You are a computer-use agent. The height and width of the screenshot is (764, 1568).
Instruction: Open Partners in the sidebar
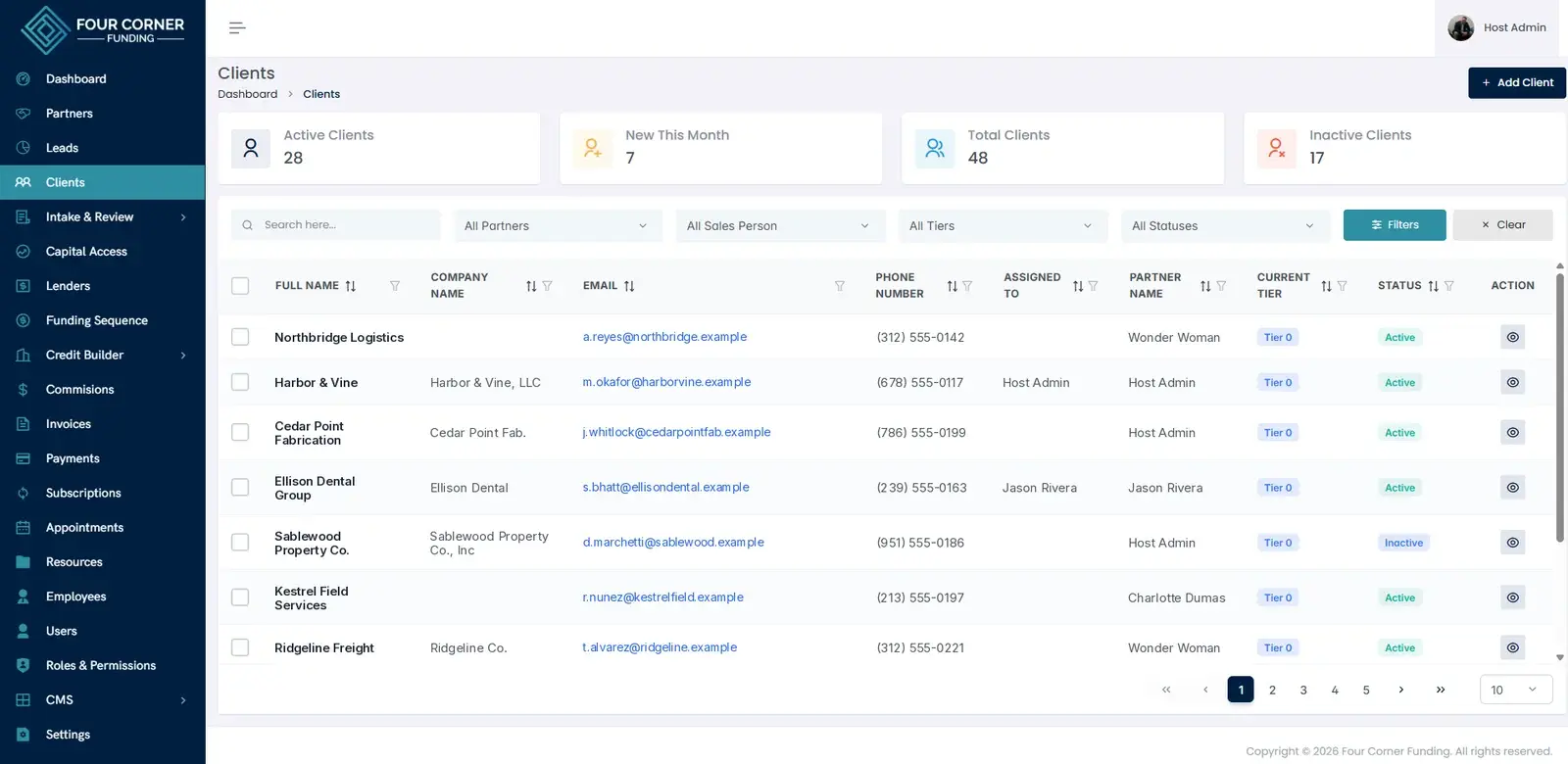(x=102, y=114)
